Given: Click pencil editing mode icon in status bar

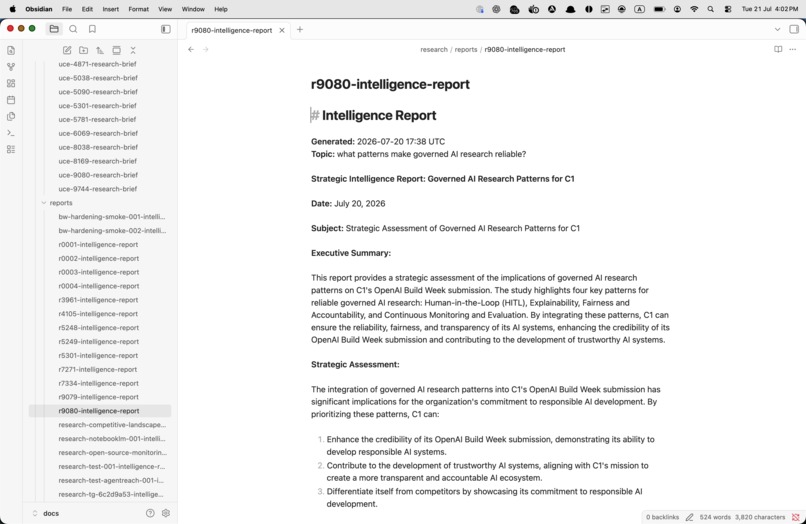Looking at the screenshot, I should 689,517.
